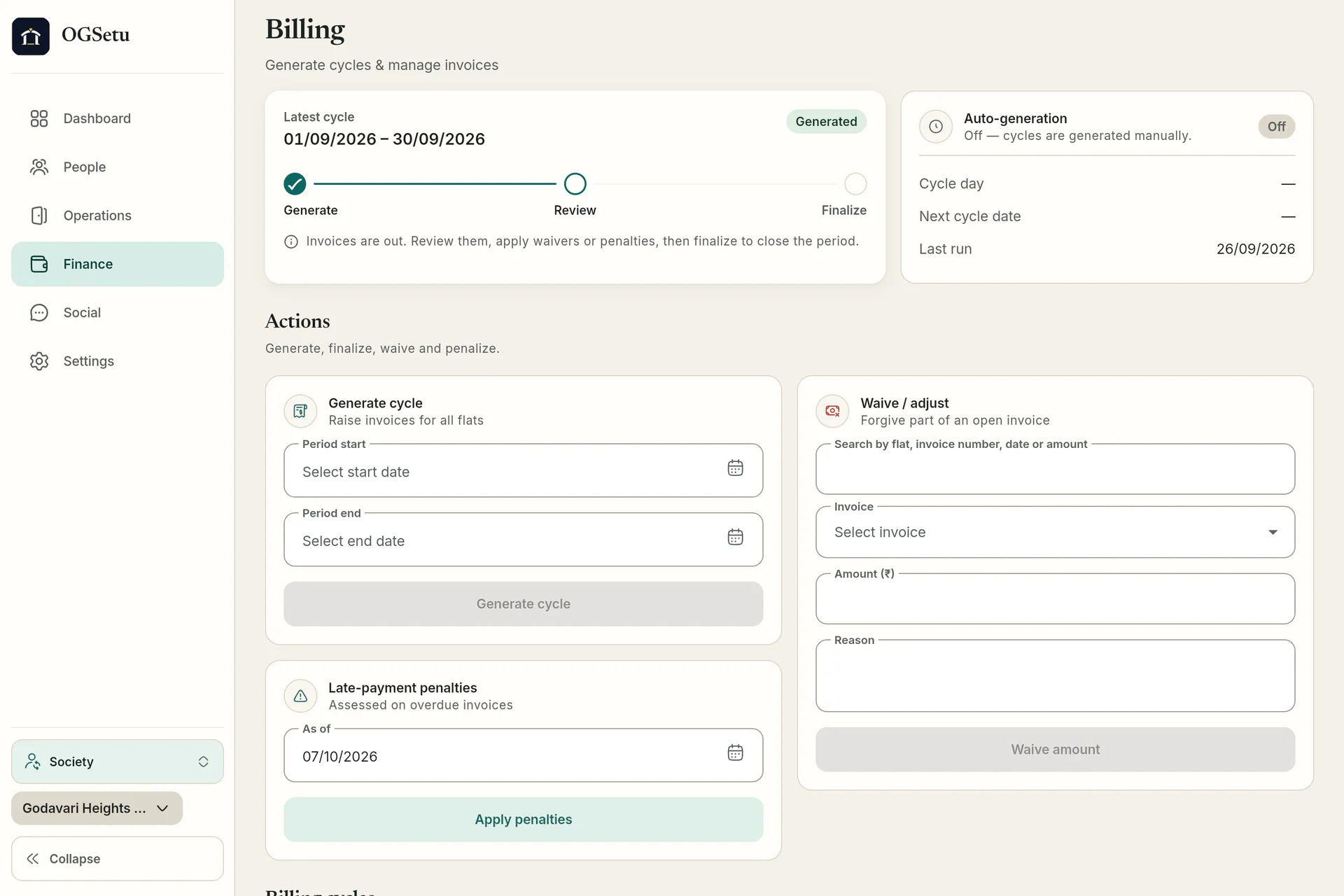
Task: Click the Generate step checkmark
Action: pyautogui.click(x=295, y=184)
